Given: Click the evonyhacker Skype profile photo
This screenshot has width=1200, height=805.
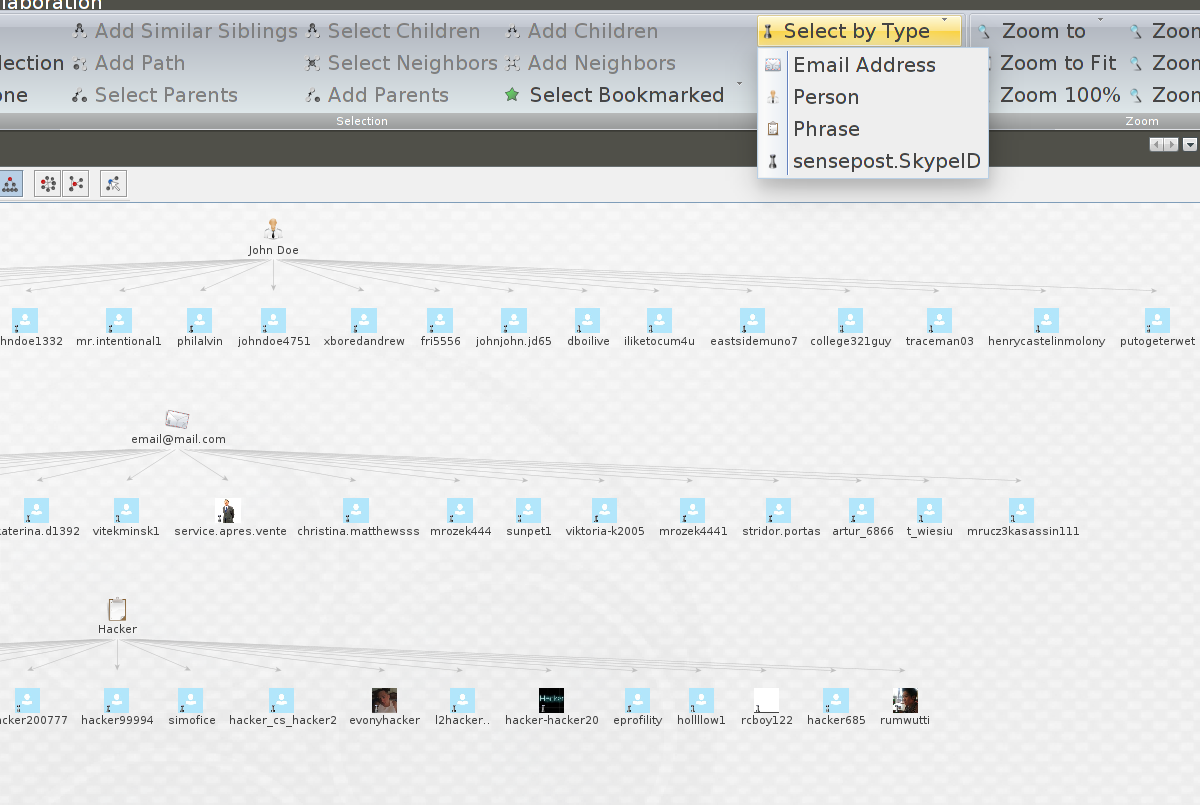Looking at the screenshot, I should click(x=384, y=700).
